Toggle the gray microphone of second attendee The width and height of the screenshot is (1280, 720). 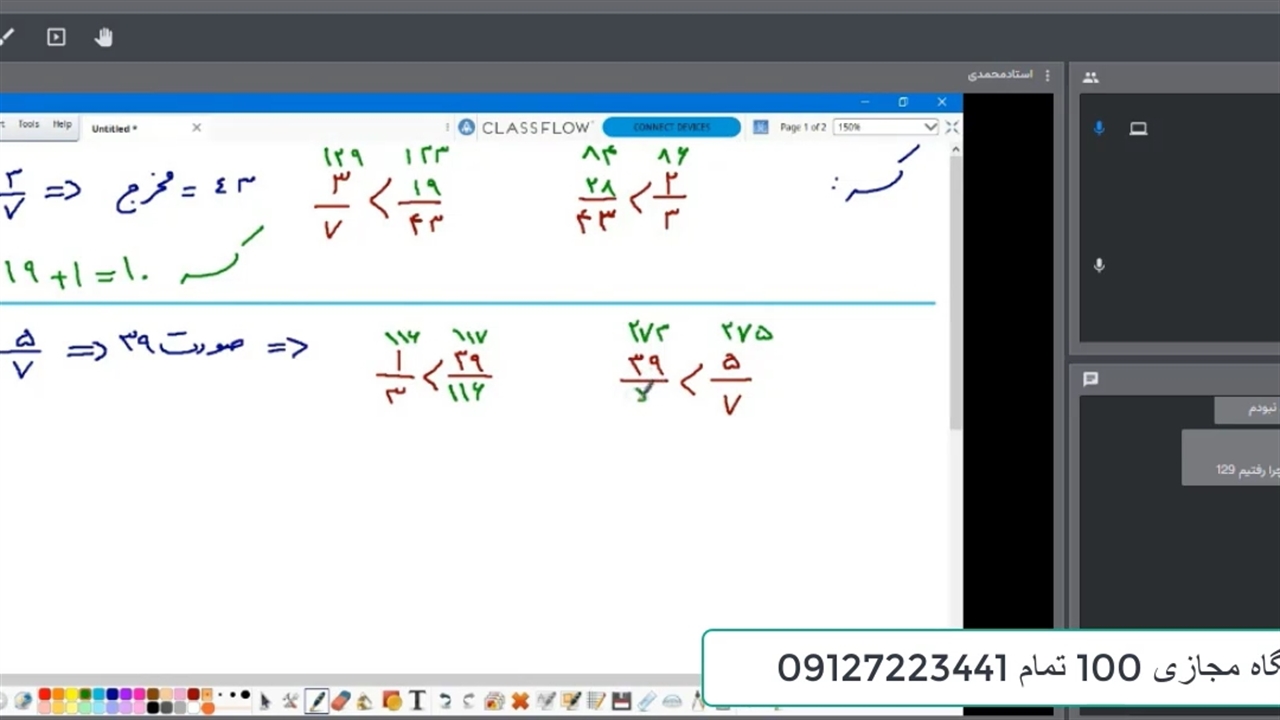(x=1099, y=266)
